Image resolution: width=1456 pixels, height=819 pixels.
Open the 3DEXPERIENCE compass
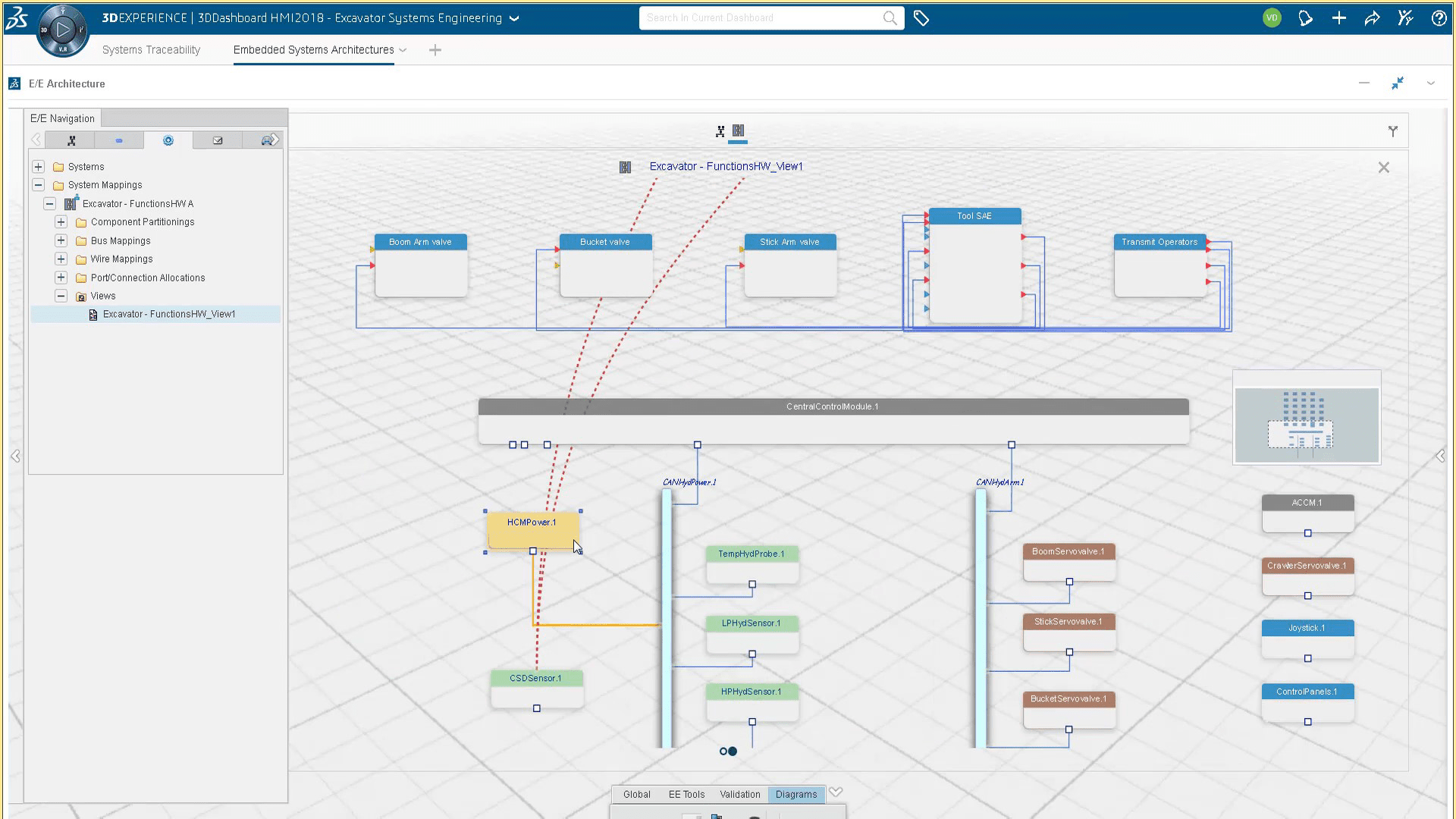click(62, 30)
